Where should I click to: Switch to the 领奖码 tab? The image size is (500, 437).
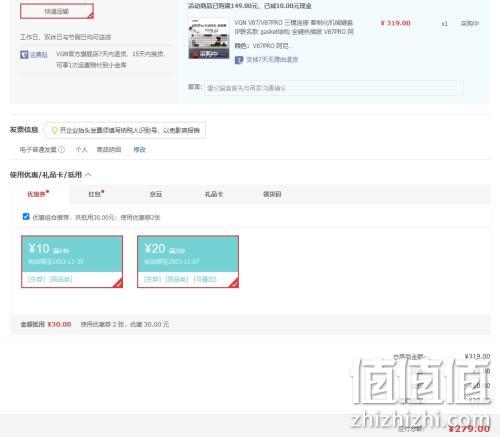pos(272,194)
